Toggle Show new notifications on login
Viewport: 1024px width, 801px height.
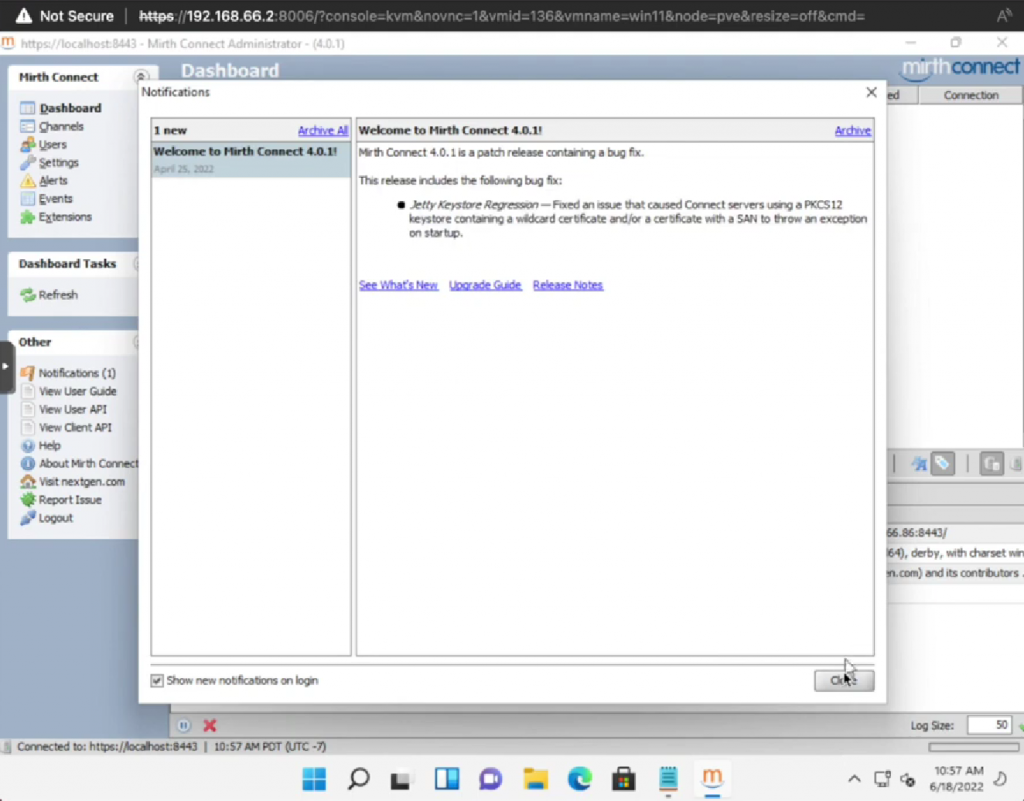[157, 681]
